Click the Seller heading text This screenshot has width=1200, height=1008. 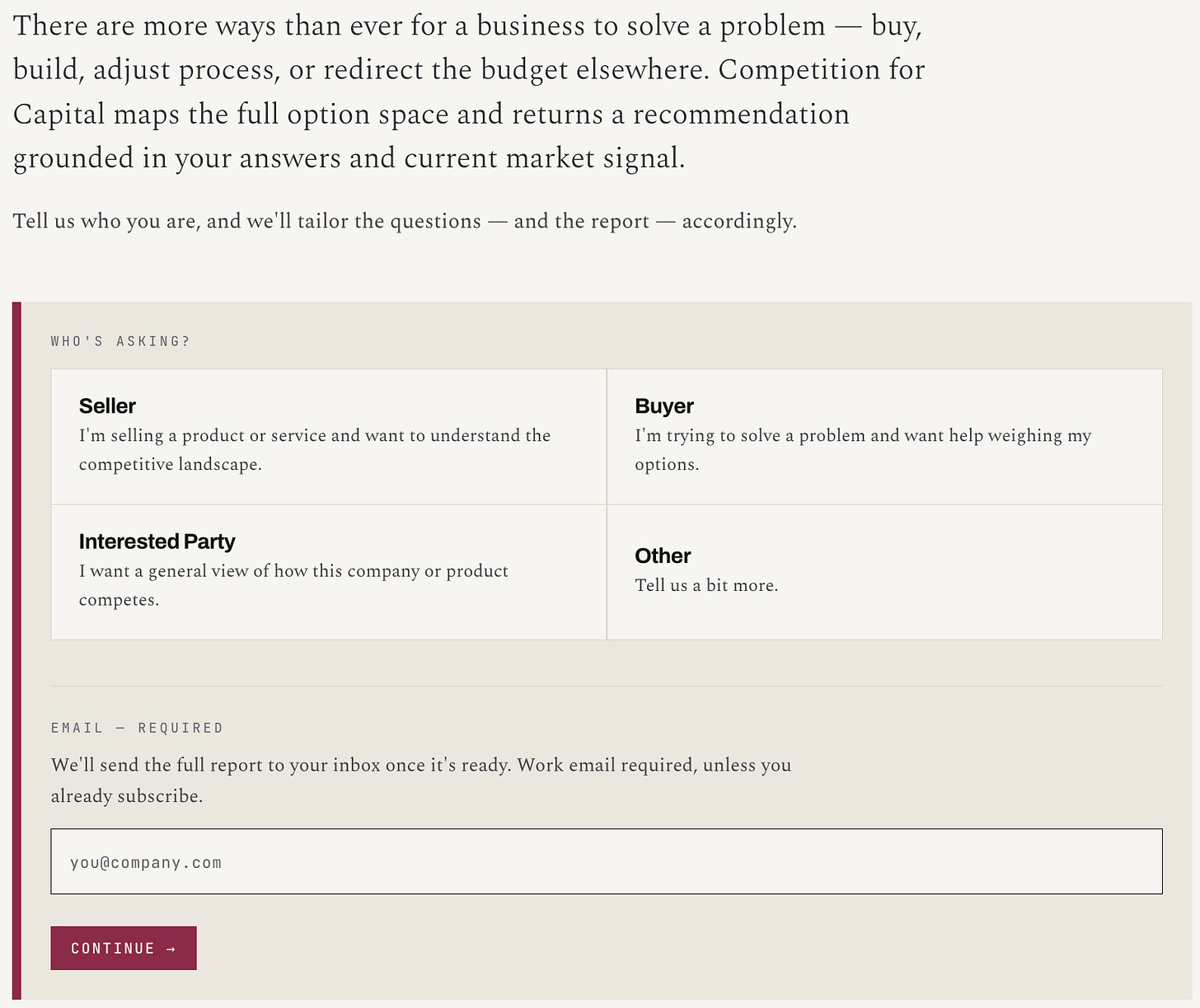[x=107, y=406]
